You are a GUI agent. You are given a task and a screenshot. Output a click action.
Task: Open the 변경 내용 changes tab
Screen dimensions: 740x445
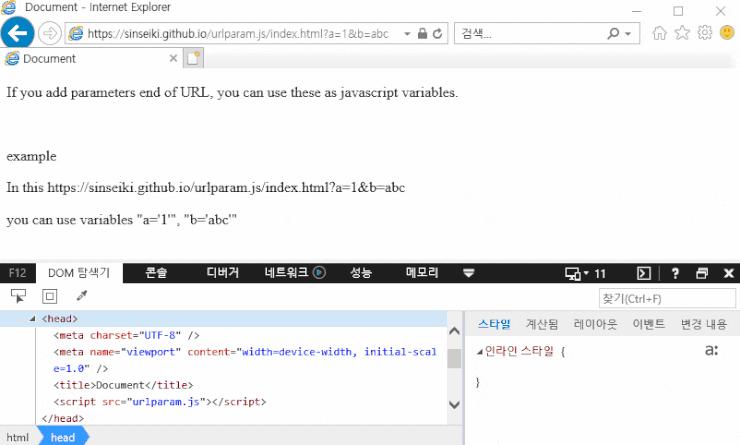(x=703, y=324)
